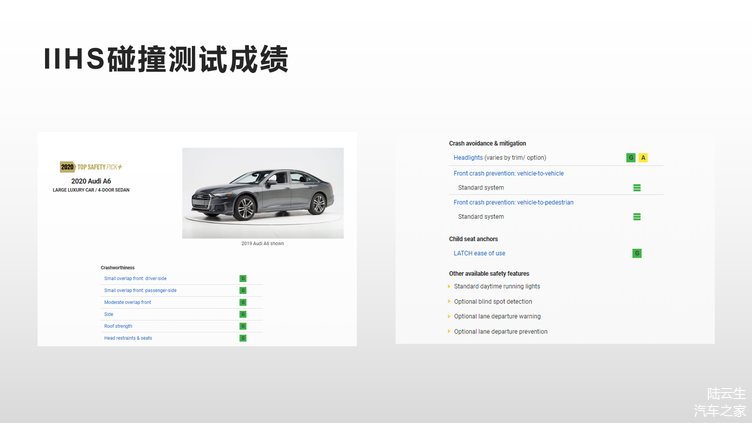Open Front crash prevention: vehicle-to-pedestrian link
Viewport: 752px width, 423px height.
tap(514, 202)
